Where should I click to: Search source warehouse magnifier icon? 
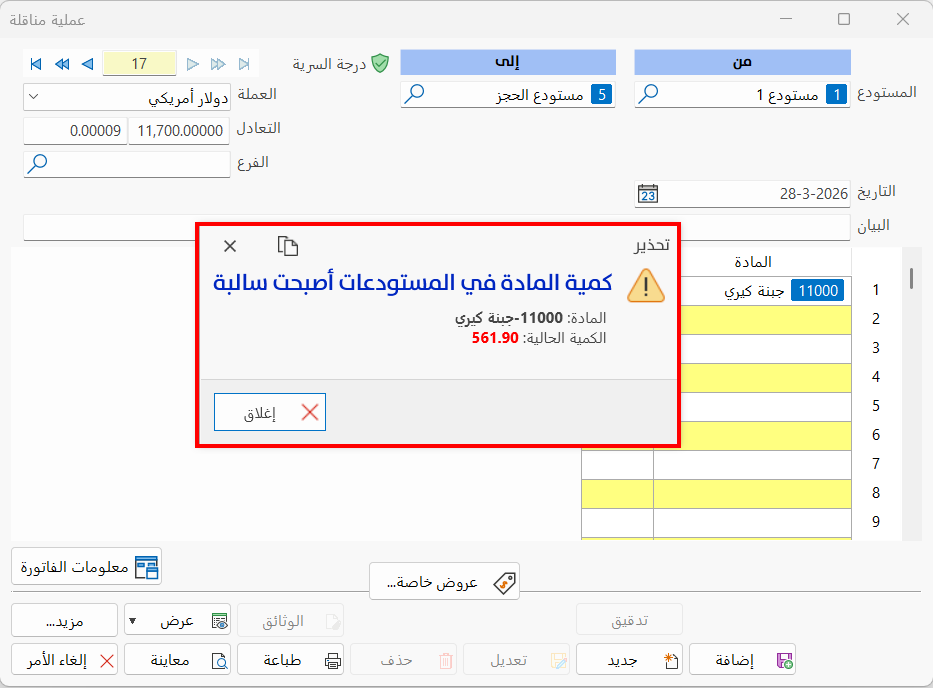point(648,93)
